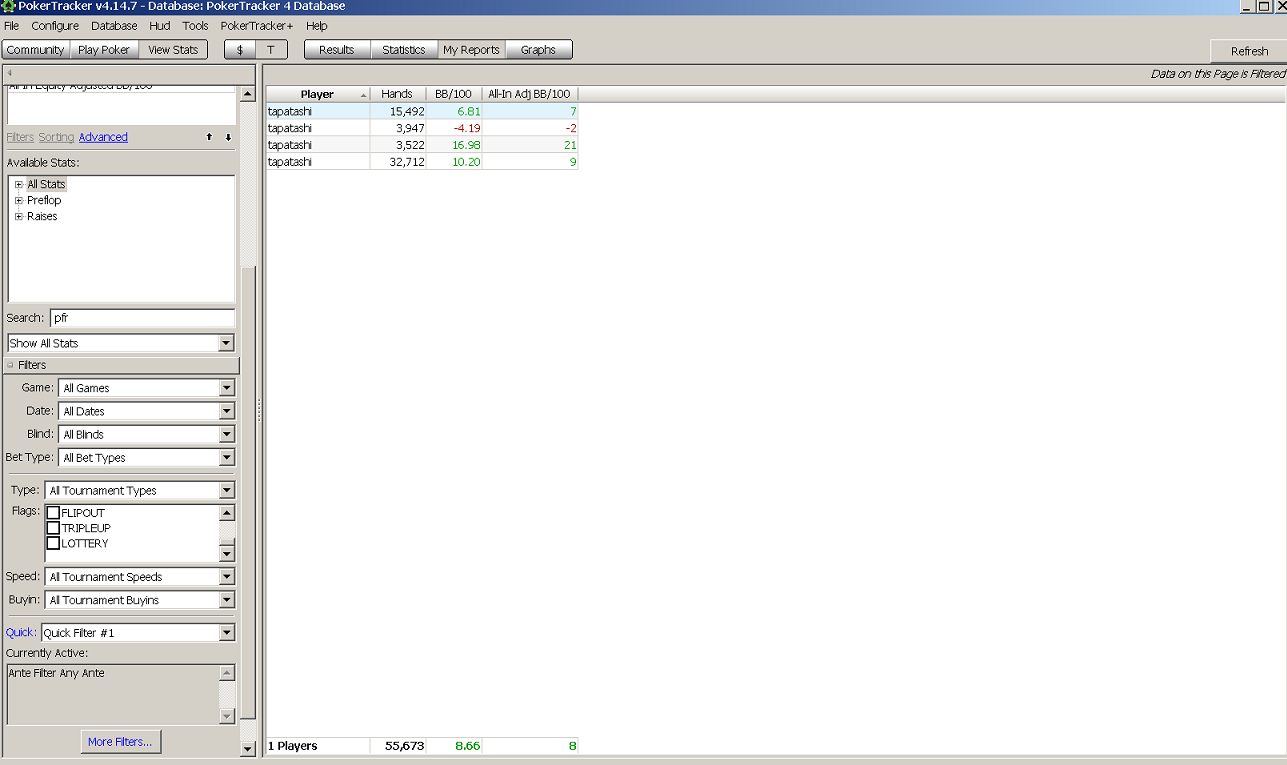1287x765 pixels.
Task: Click the Flags list scroll-down arrow
Action: (227, 554)
